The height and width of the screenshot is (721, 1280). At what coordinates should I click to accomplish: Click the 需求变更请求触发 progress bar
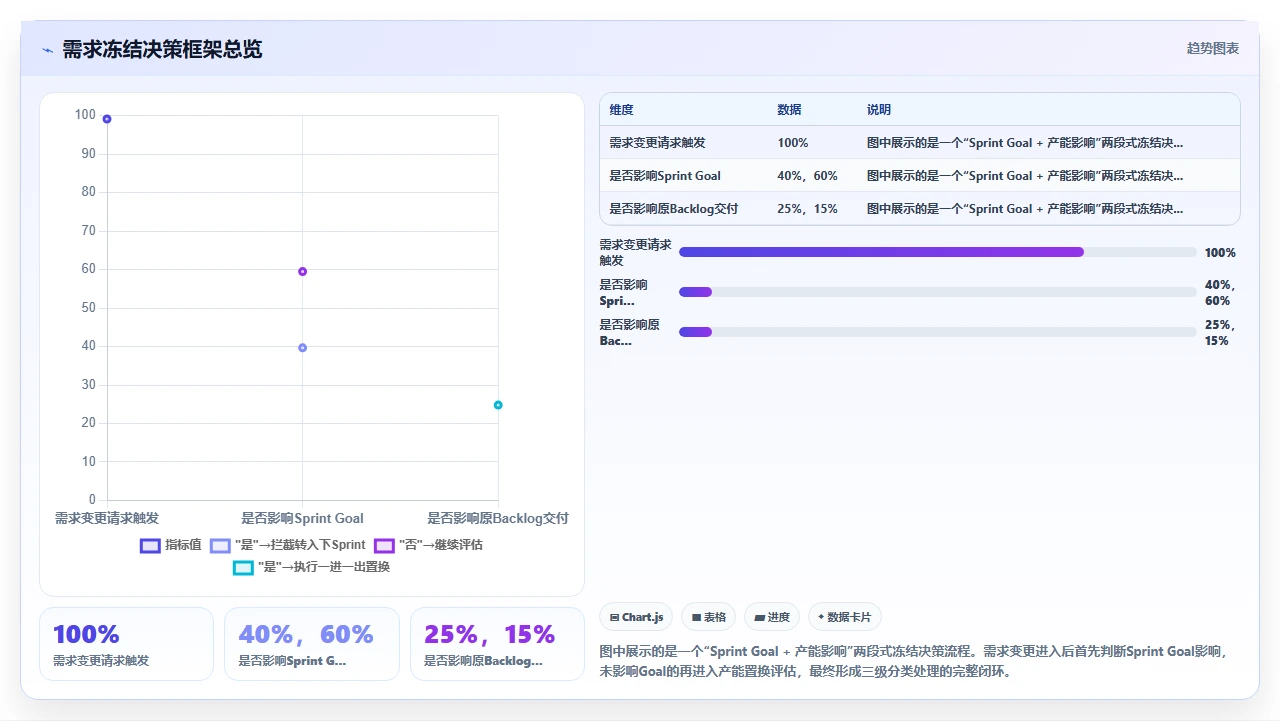pyautogui.click(x=937, y=252)
